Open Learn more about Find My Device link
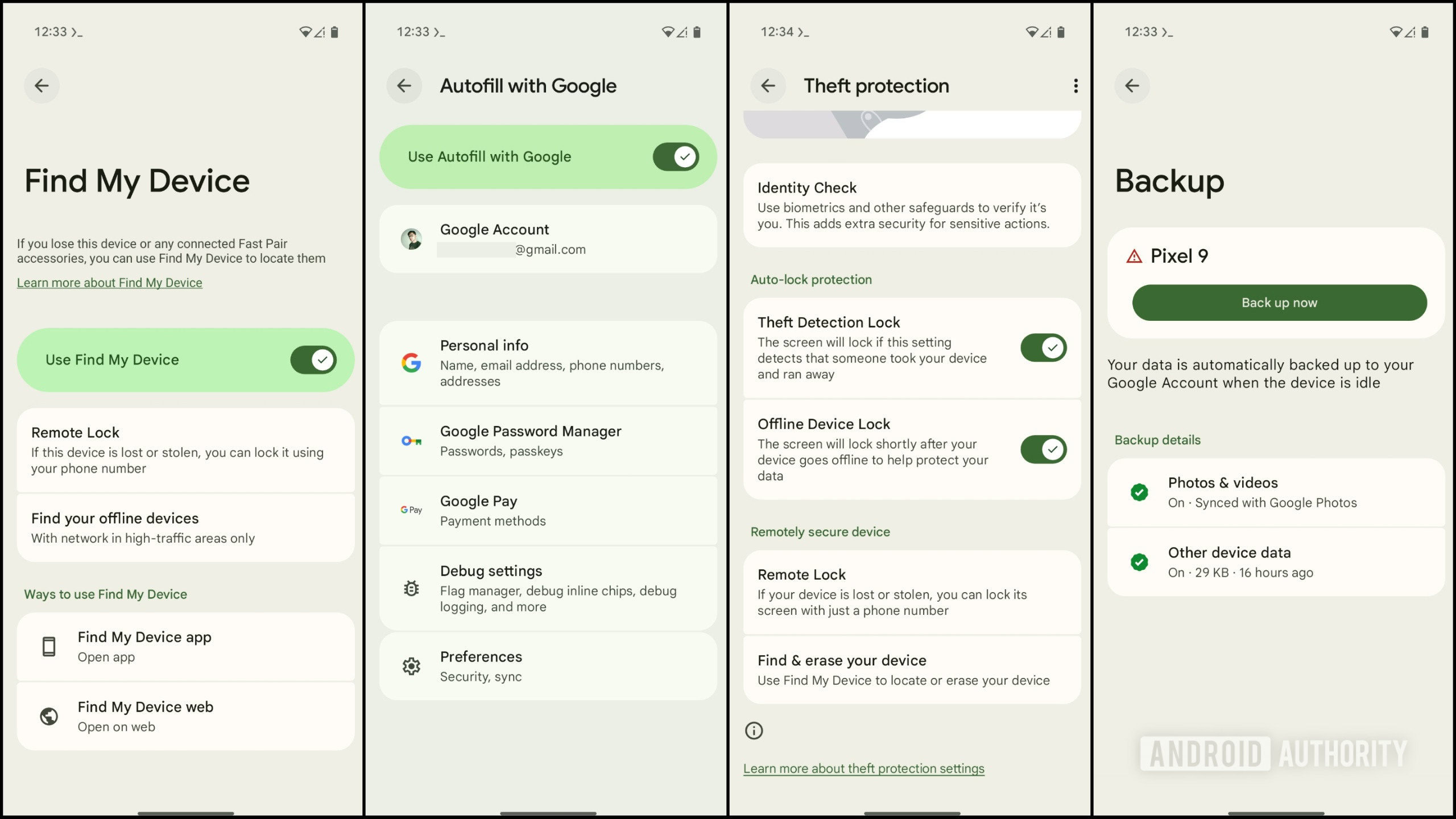The width and height of the screenshot is (1456, 819). point(110,283)
